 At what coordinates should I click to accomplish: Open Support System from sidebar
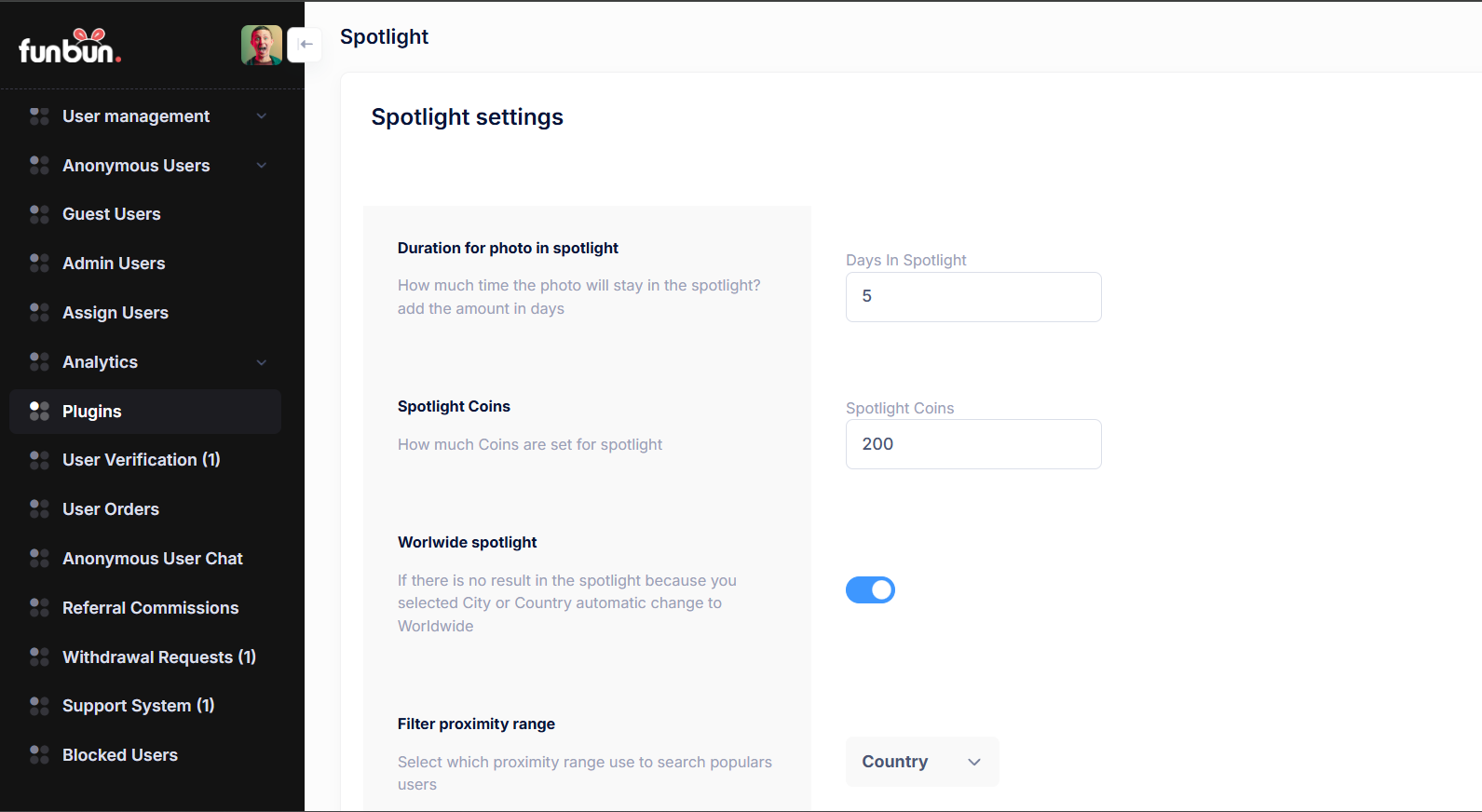[138, 706]
